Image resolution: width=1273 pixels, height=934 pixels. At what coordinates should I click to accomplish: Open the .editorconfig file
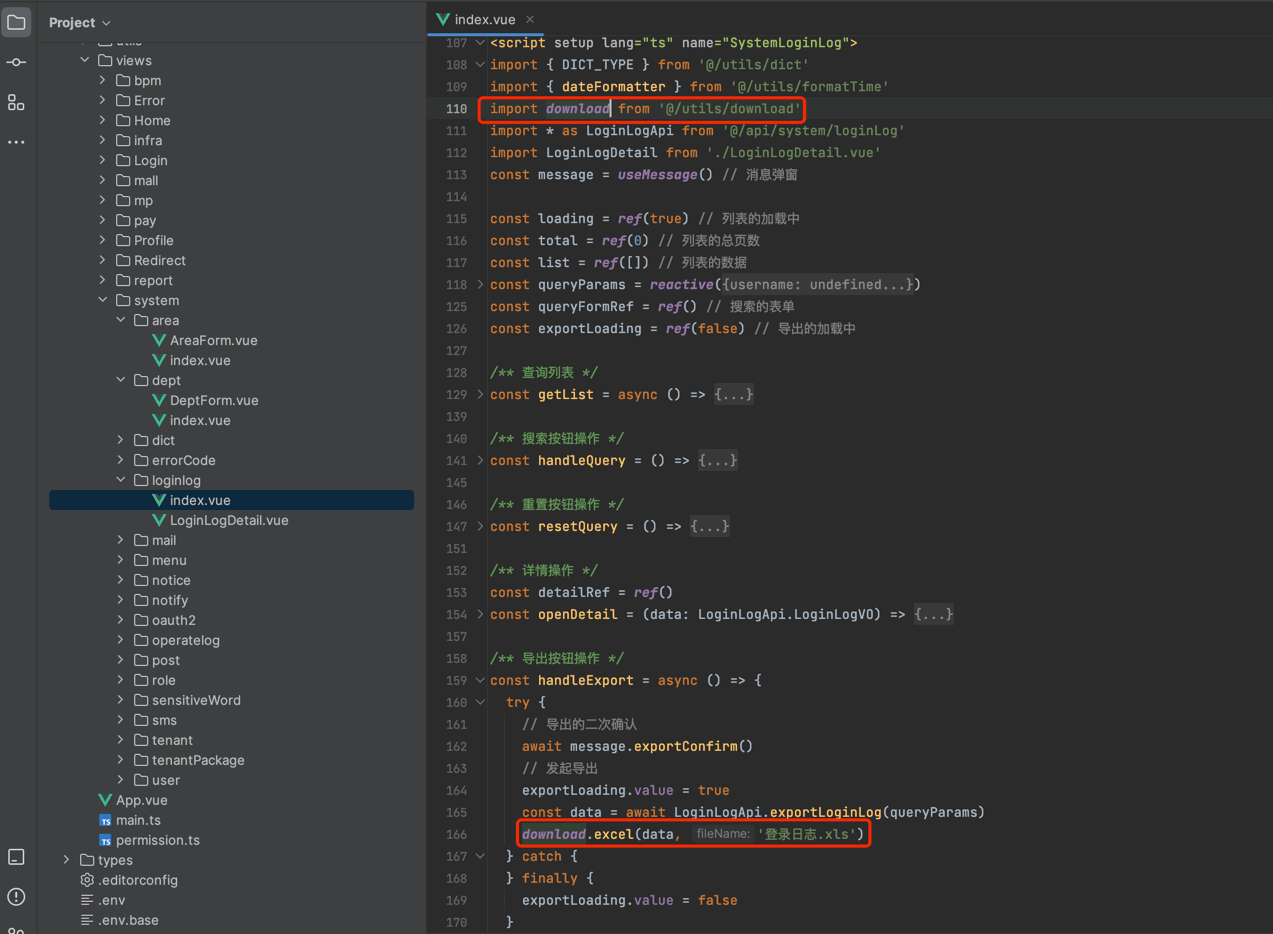[x=137, y=880]
